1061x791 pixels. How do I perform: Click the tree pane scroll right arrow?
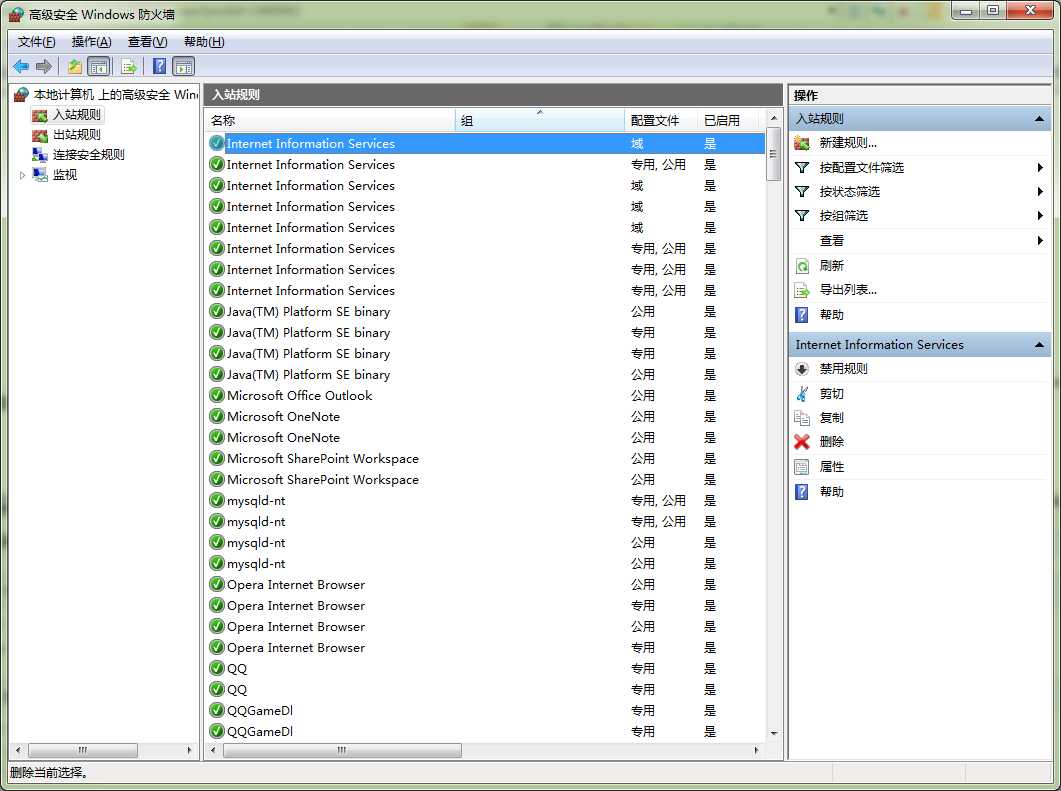189,750
